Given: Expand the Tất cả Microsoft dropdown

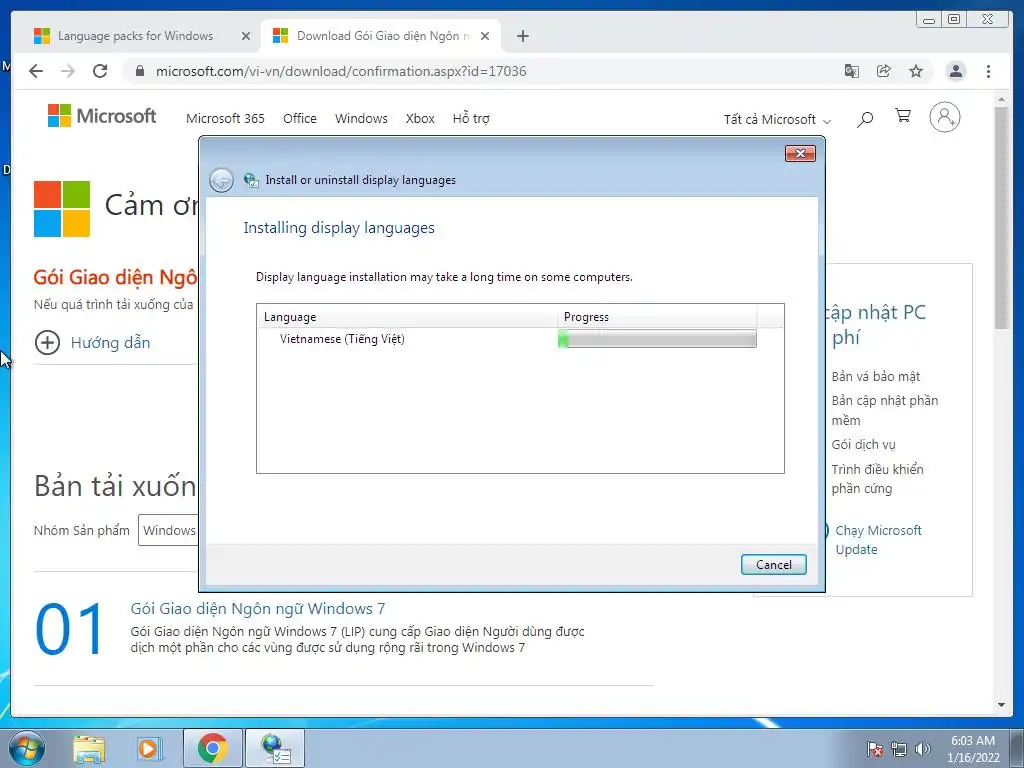Looking at the screenshot, I should click(777, 120).
